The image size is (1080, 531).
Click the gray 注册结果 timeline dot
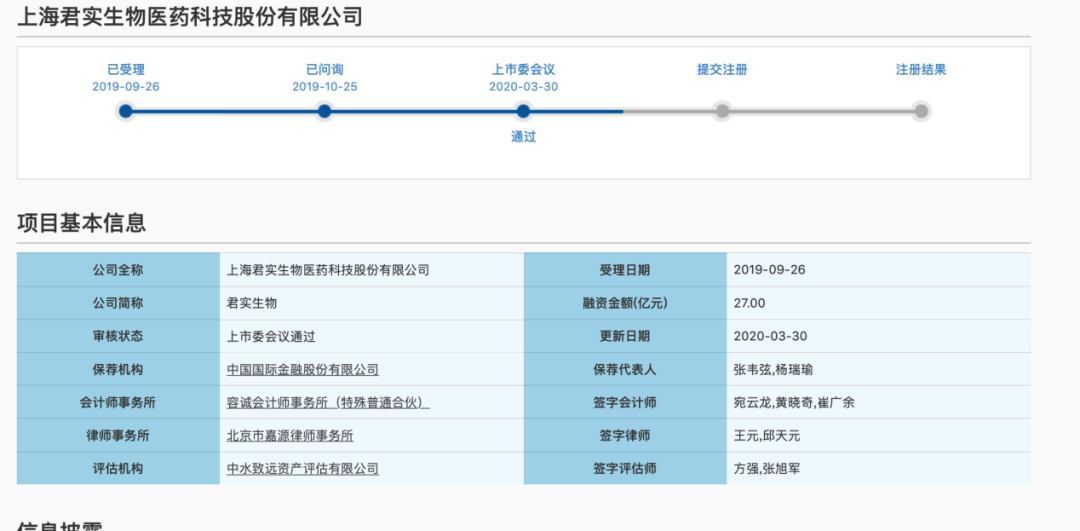[x=921, y=111]
